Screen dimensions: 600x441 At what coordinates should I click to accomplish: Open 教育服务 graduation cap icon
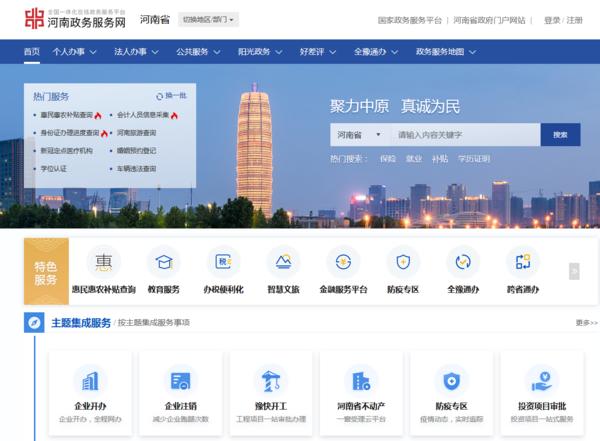click(163, 262)
